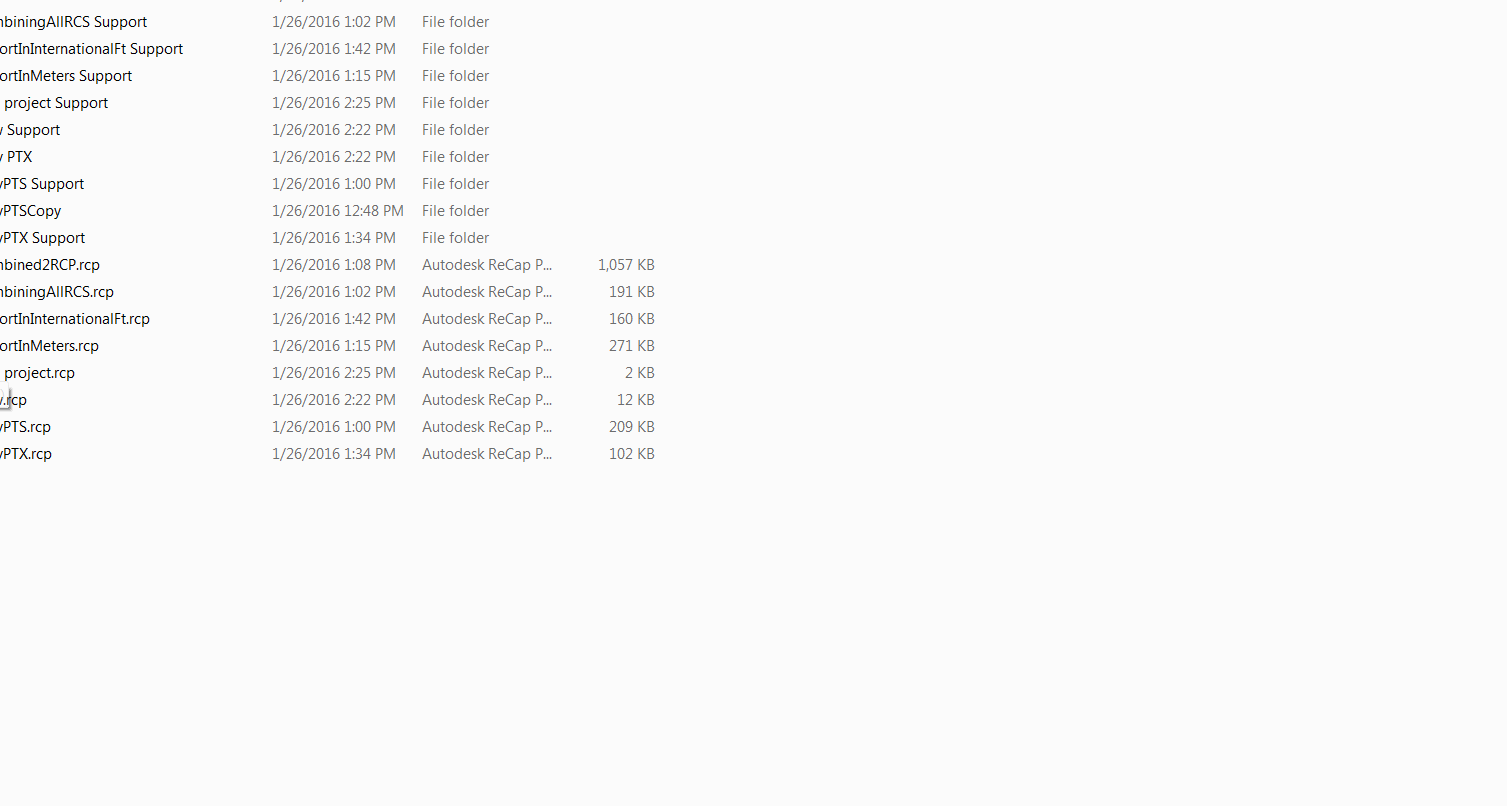Click the 1,057 KB size cell
1507x806 pixels.
(x=626, y=265)
